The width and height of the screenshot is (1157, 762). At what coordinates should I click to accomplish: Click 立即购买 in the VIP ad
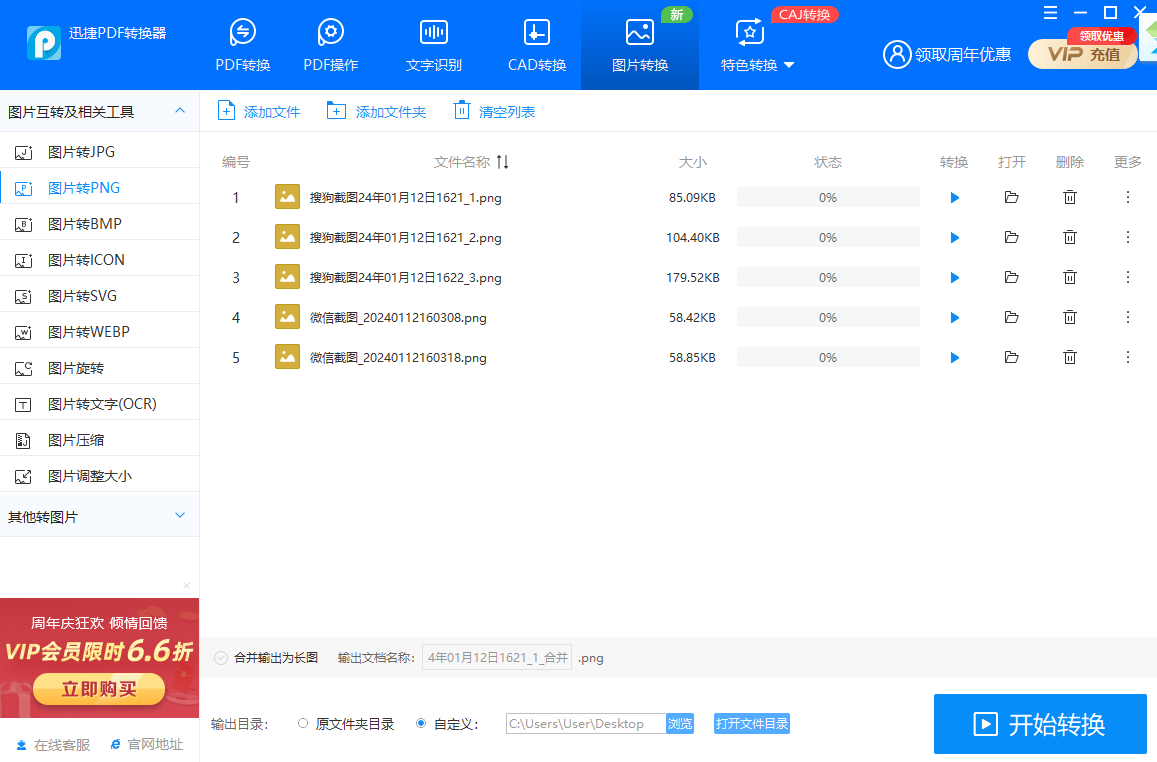[x=99, y=689]
